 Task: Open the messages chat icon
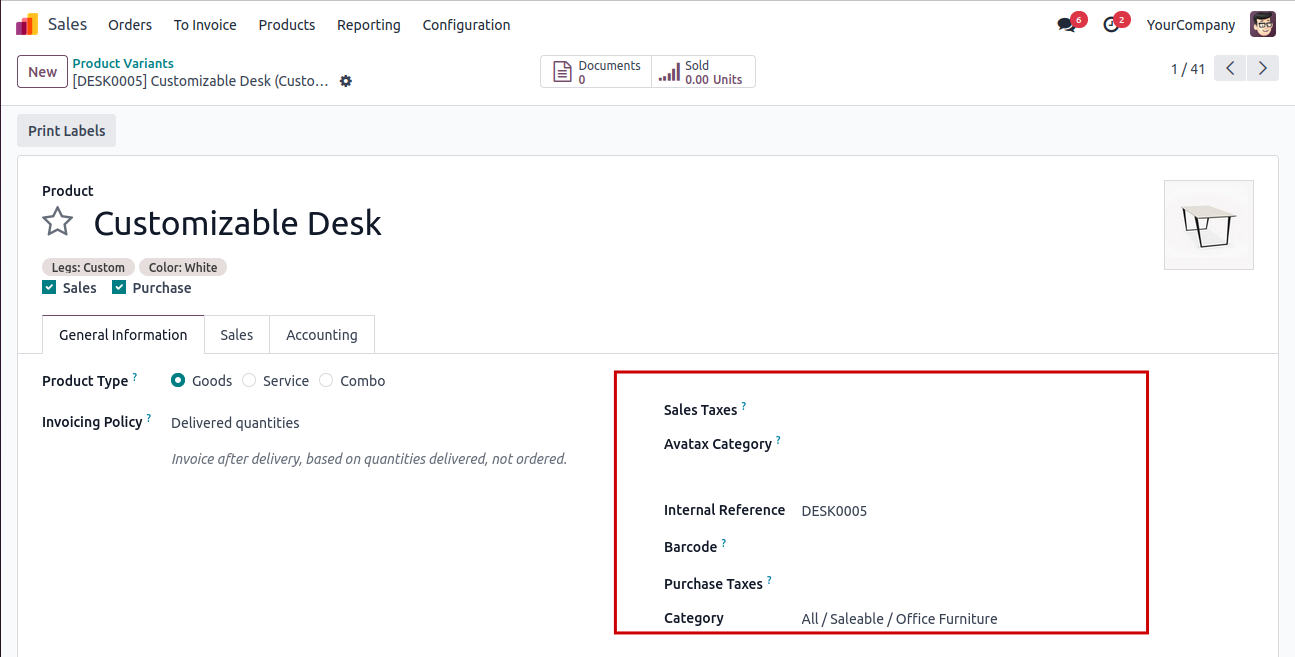[1066, 25]
